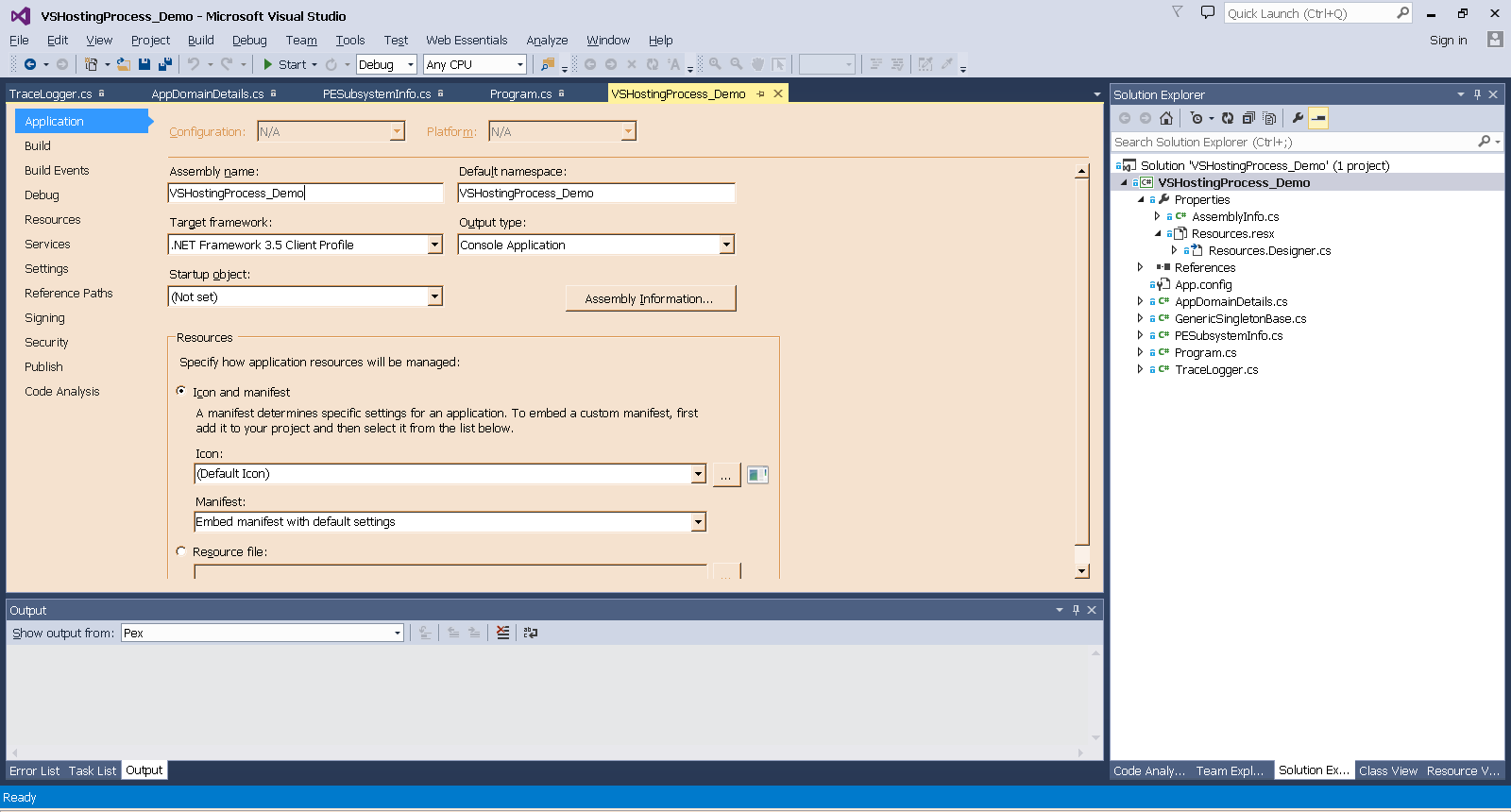Pin the VSHostingProcess_Demo document tab

760,93
